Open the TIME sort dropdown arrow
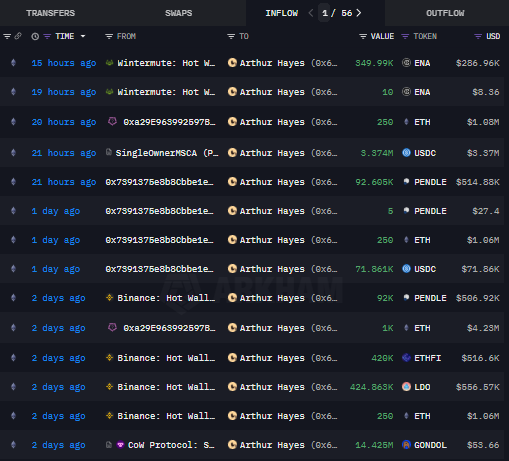Screen dimensions: 509x461 pyautogui.click(x=83, y=36)
